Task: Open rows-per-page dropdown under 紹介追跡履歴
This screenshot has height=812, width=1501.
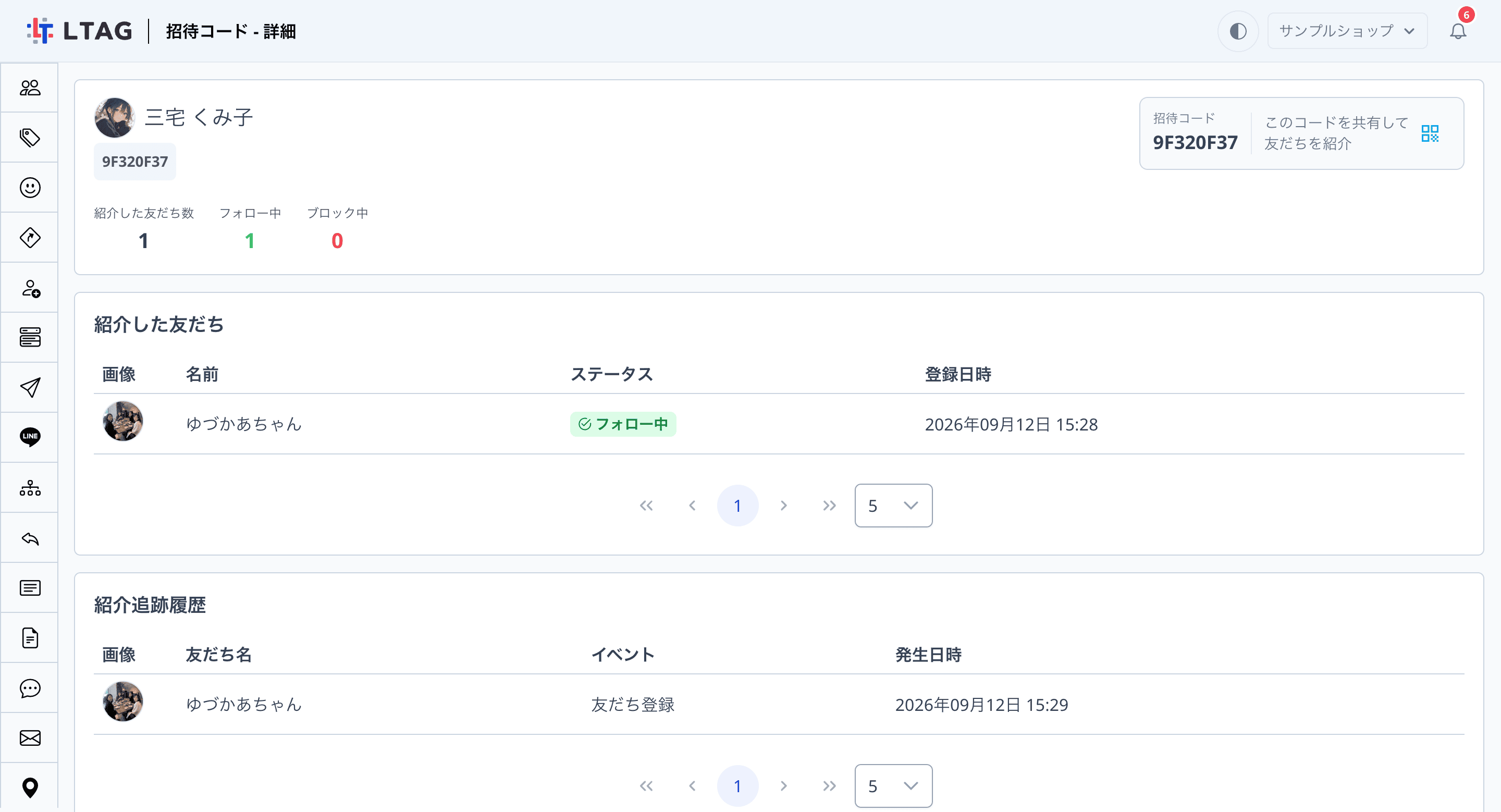Action: 893,786
